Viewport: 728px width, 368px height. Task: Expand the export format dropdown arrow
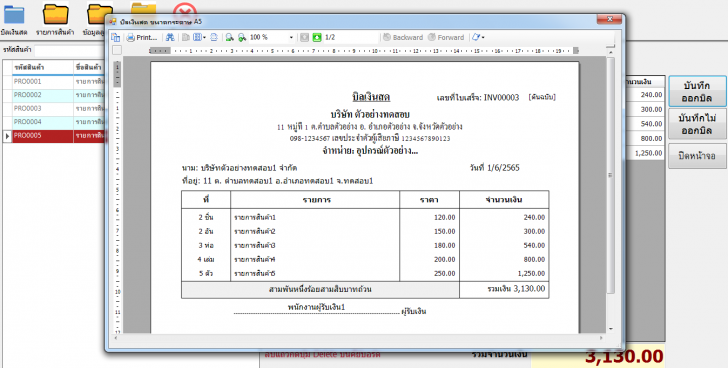483,37
